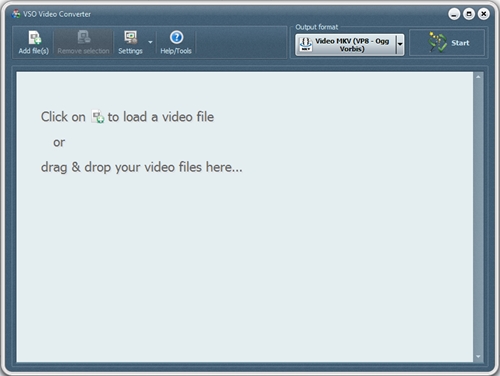This screenshot has height=376, width=500.
Task: Click the Start button label
Action: pos(460,43)
